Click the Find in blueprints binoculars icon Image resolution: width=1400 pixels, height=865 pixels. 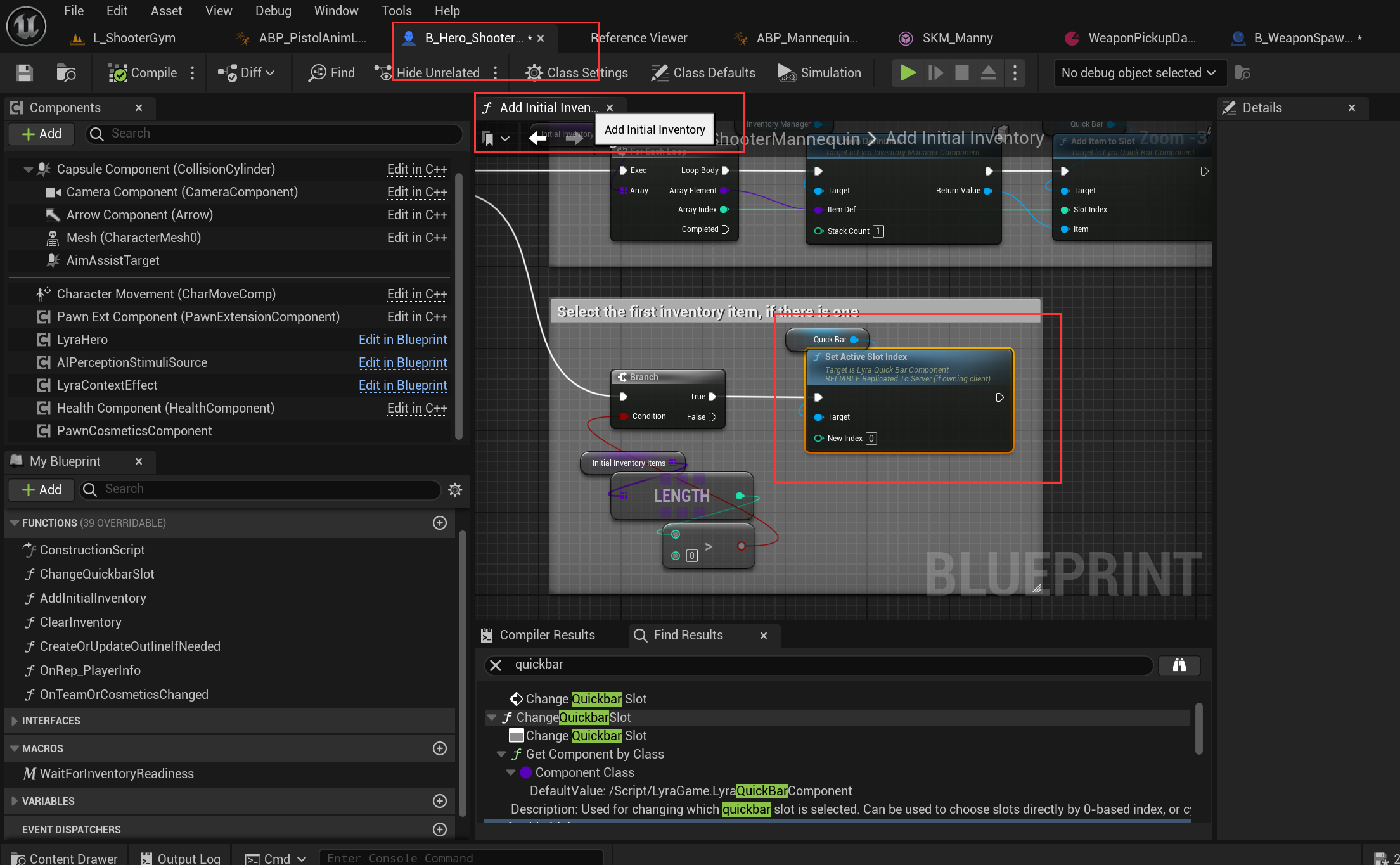point(1179,665)
